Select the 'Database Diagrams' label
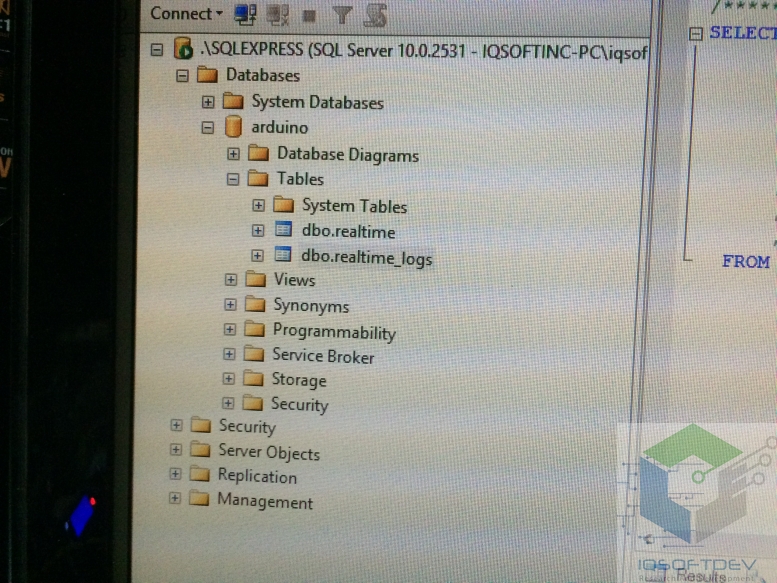This screenshot has width=777, height=583. (x=348, y=155)
